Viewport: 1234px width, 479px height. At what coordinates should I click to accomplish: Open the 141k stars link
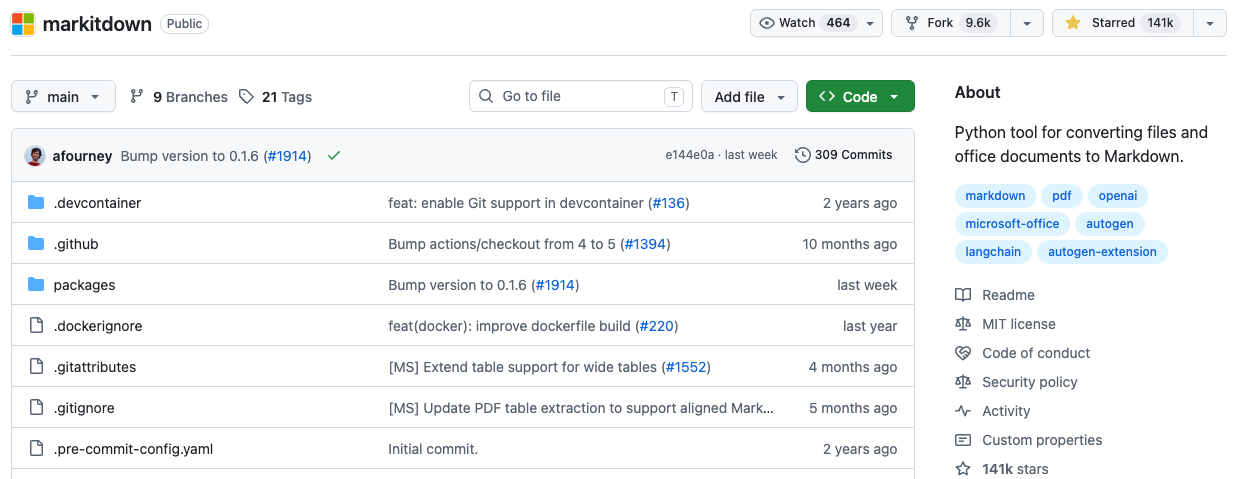click(1002, 469)
